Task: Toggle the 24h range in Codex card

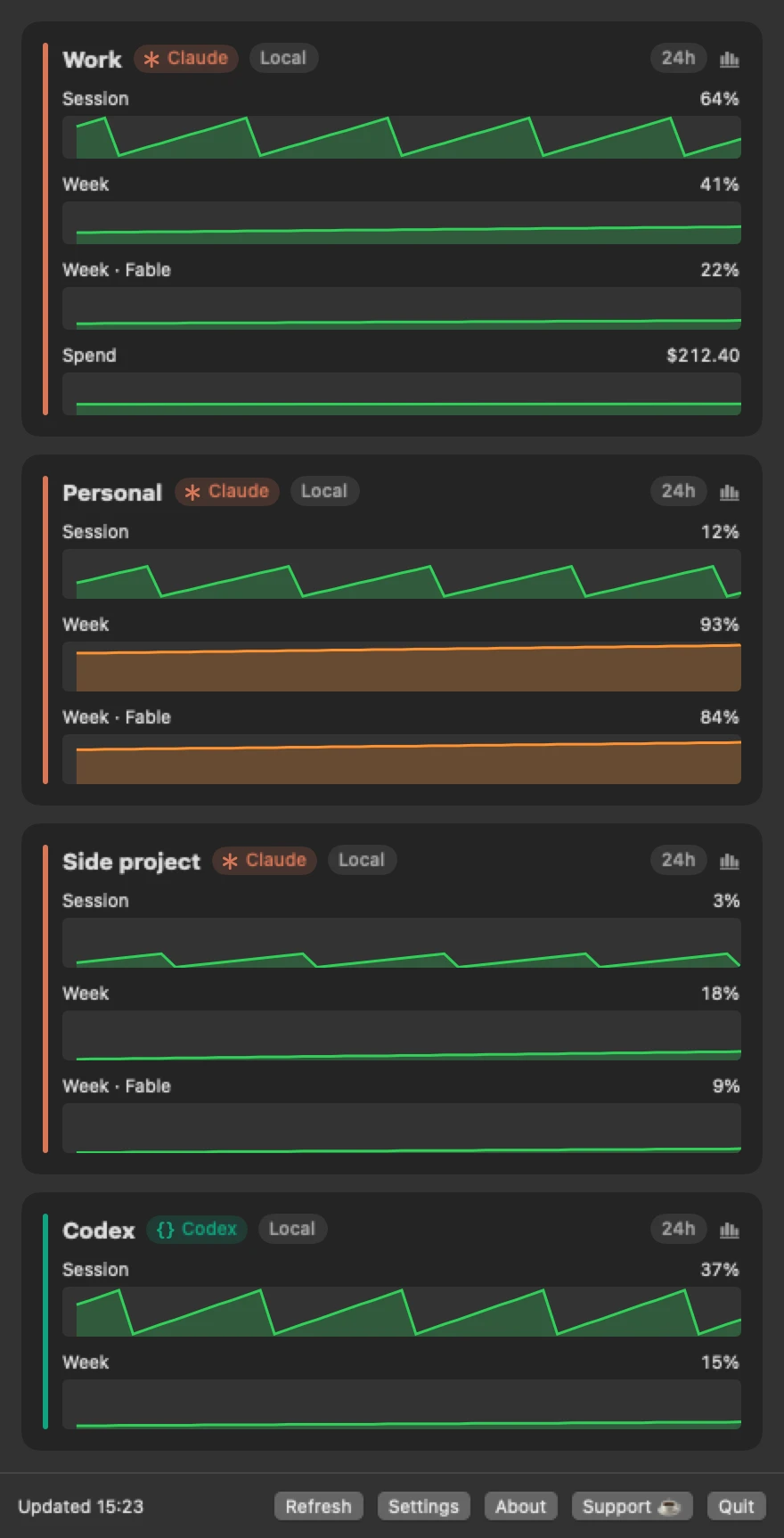Action: pos(678,1229)
